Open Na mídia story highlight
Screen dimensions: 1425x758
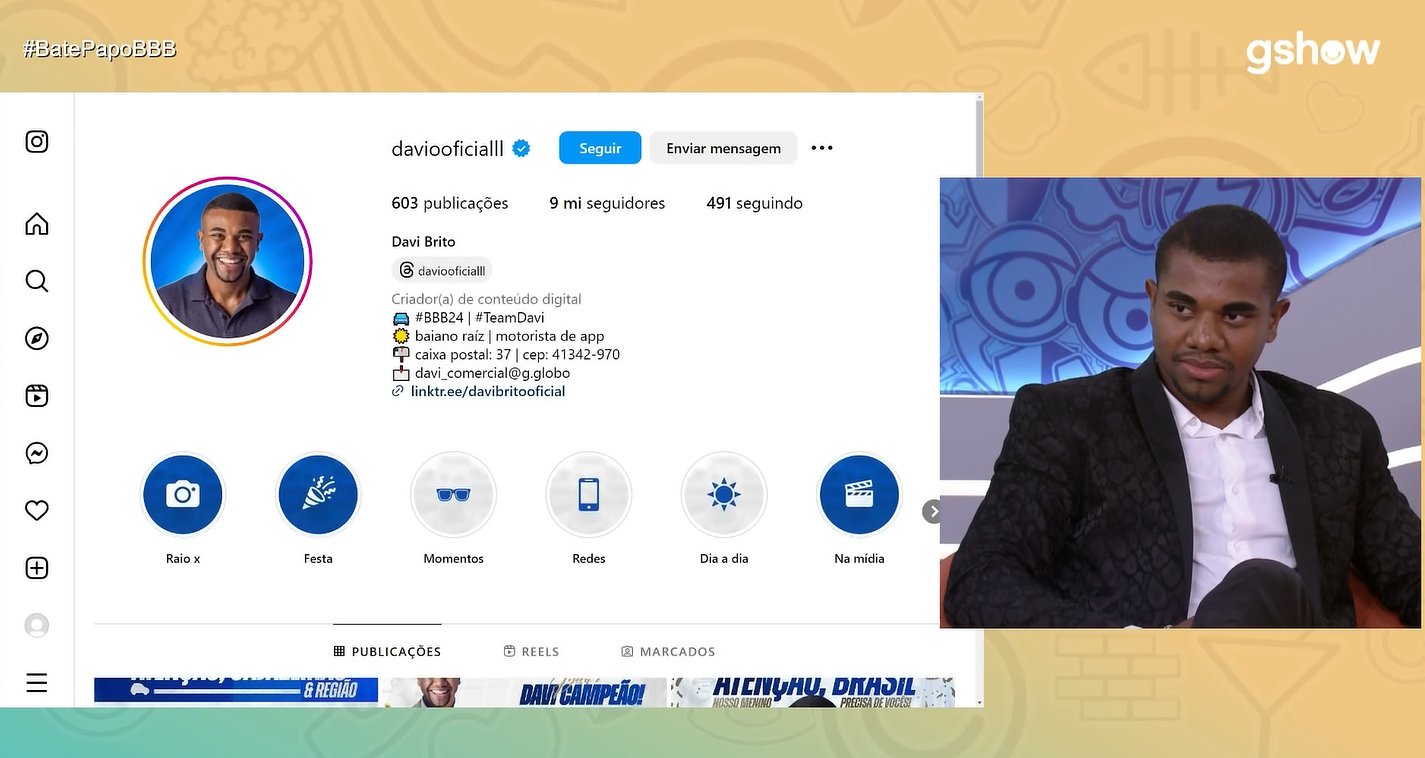[x=859, y=495]
